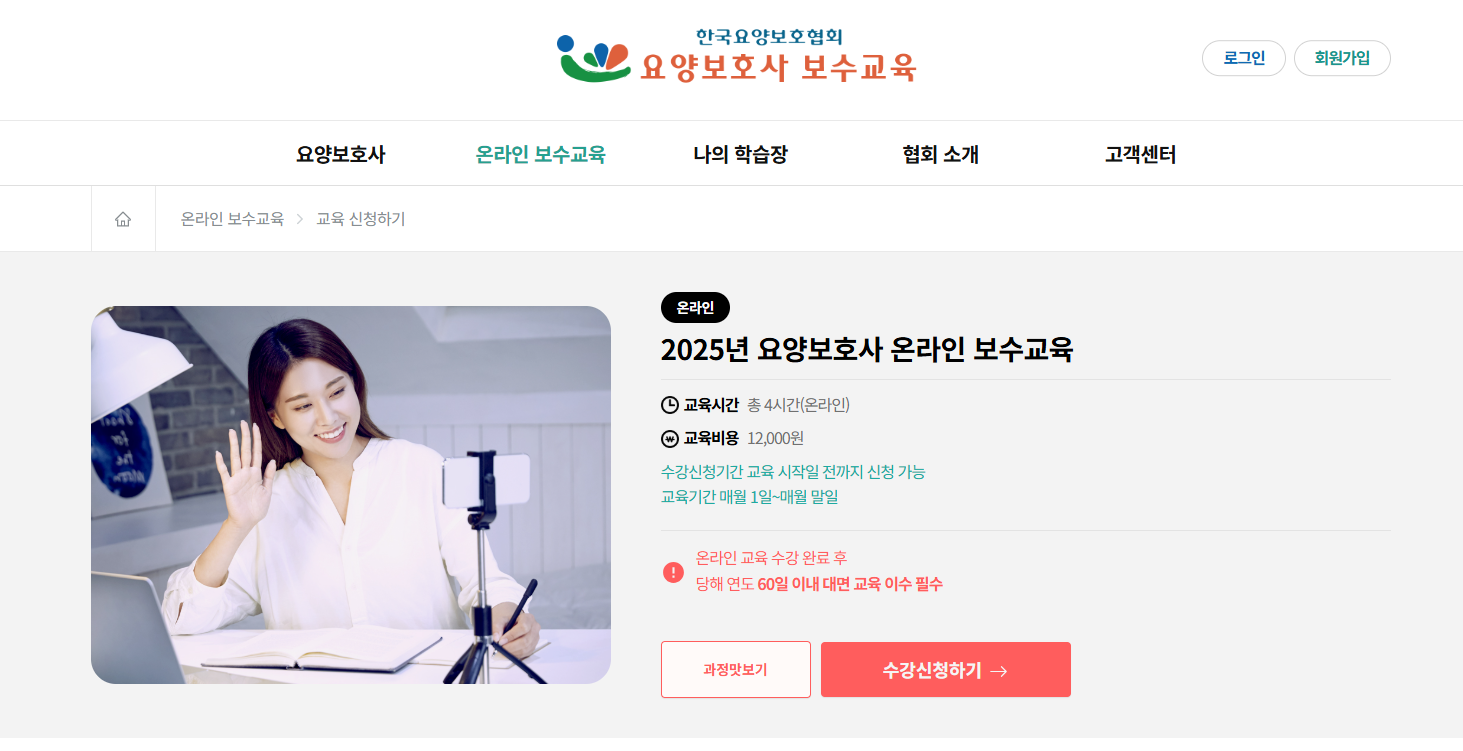The height and width of the screenshot is (751, 1463).
Task: Click the 과정맛보기 button
Action: pos(736,669)
